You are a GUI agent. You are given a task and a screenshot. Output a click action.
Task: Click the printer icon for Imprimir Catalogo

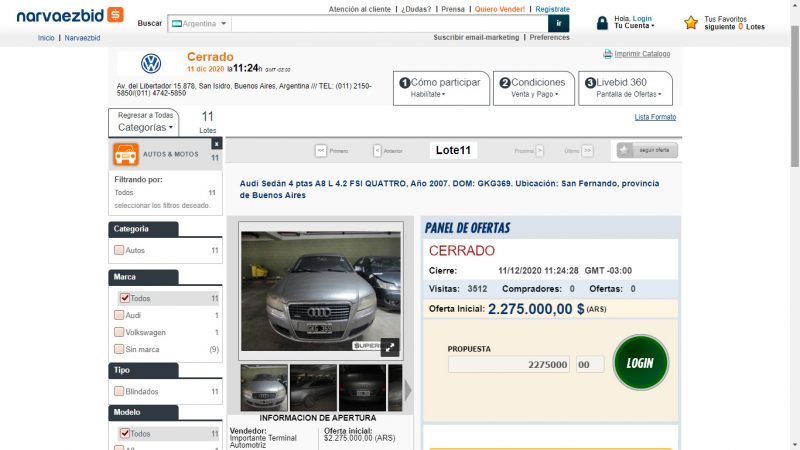(607, 54)
